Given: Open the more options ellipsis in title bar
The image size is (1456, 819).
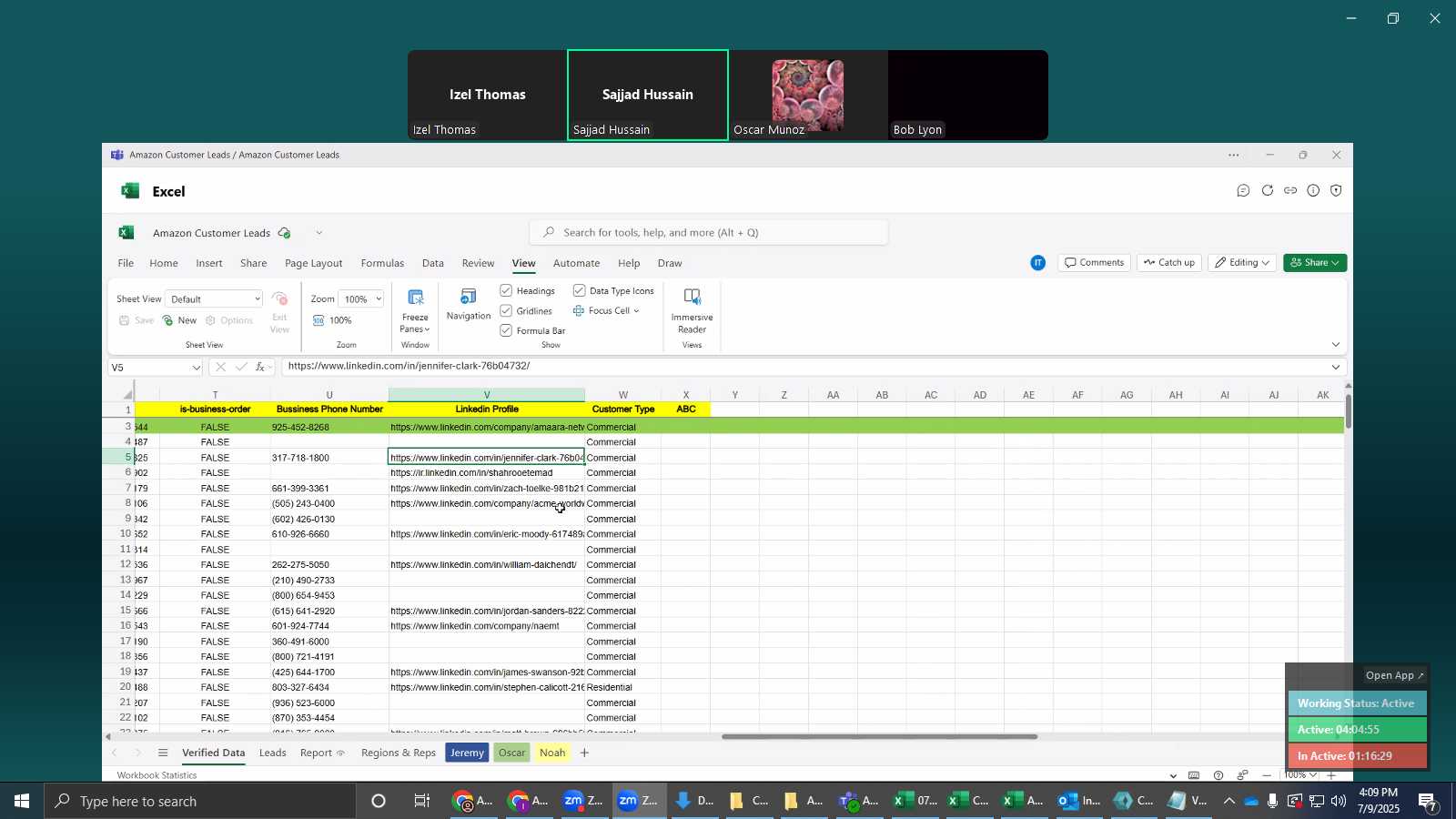Looking at the screenshot, I should click(x=1234, y=156).
